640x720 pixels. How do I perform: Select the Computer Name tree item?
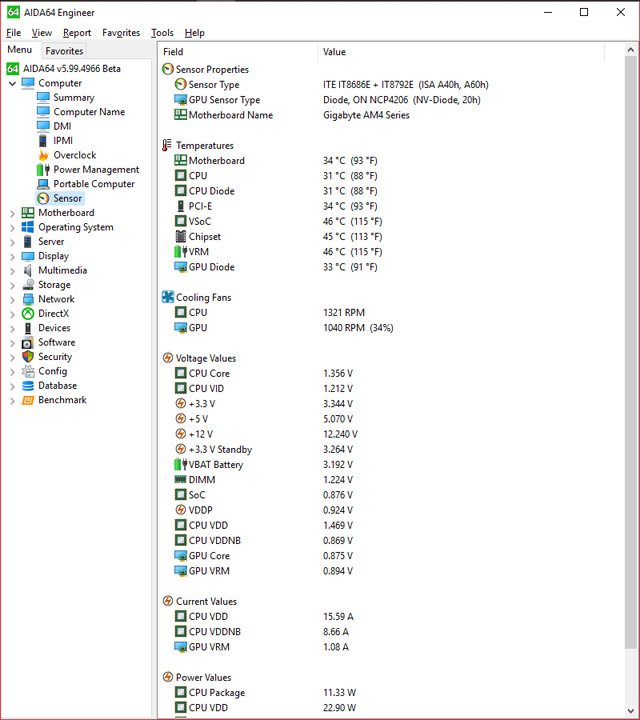[89, 112]
